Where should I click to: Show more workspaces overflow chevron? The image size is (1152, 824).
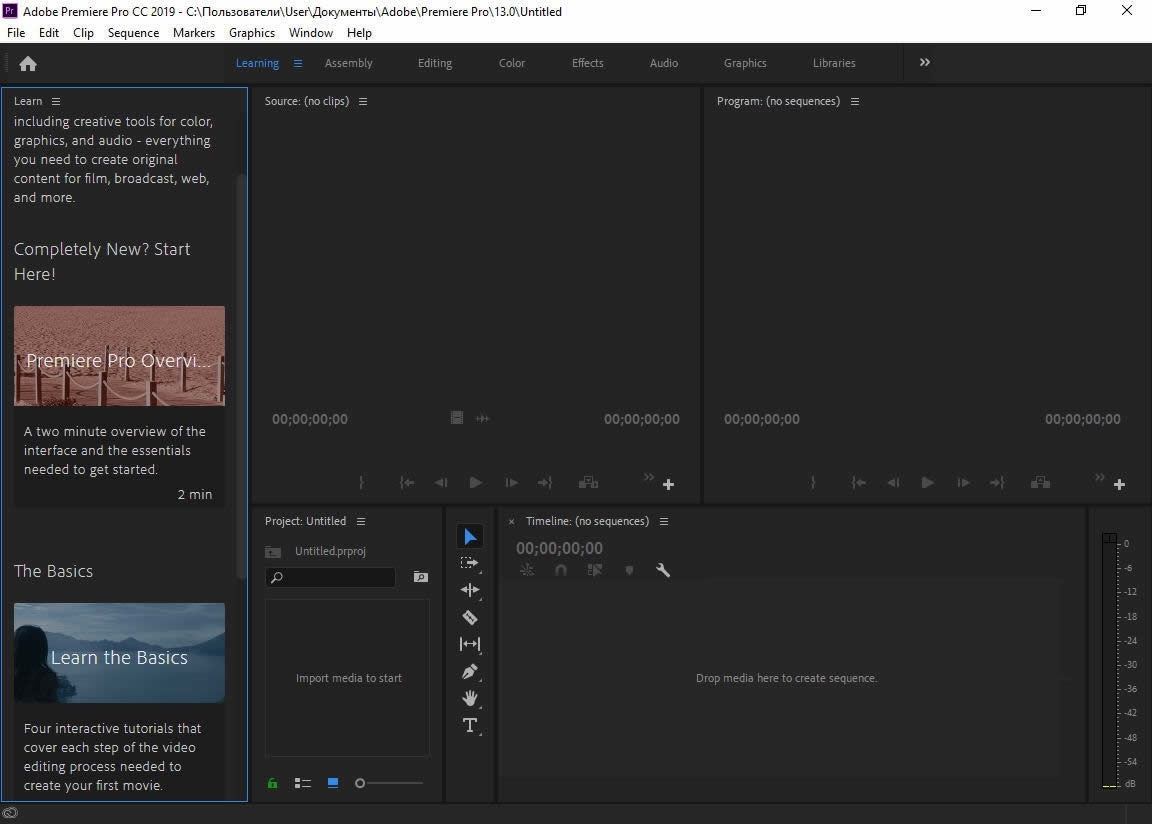coord(925,62)
